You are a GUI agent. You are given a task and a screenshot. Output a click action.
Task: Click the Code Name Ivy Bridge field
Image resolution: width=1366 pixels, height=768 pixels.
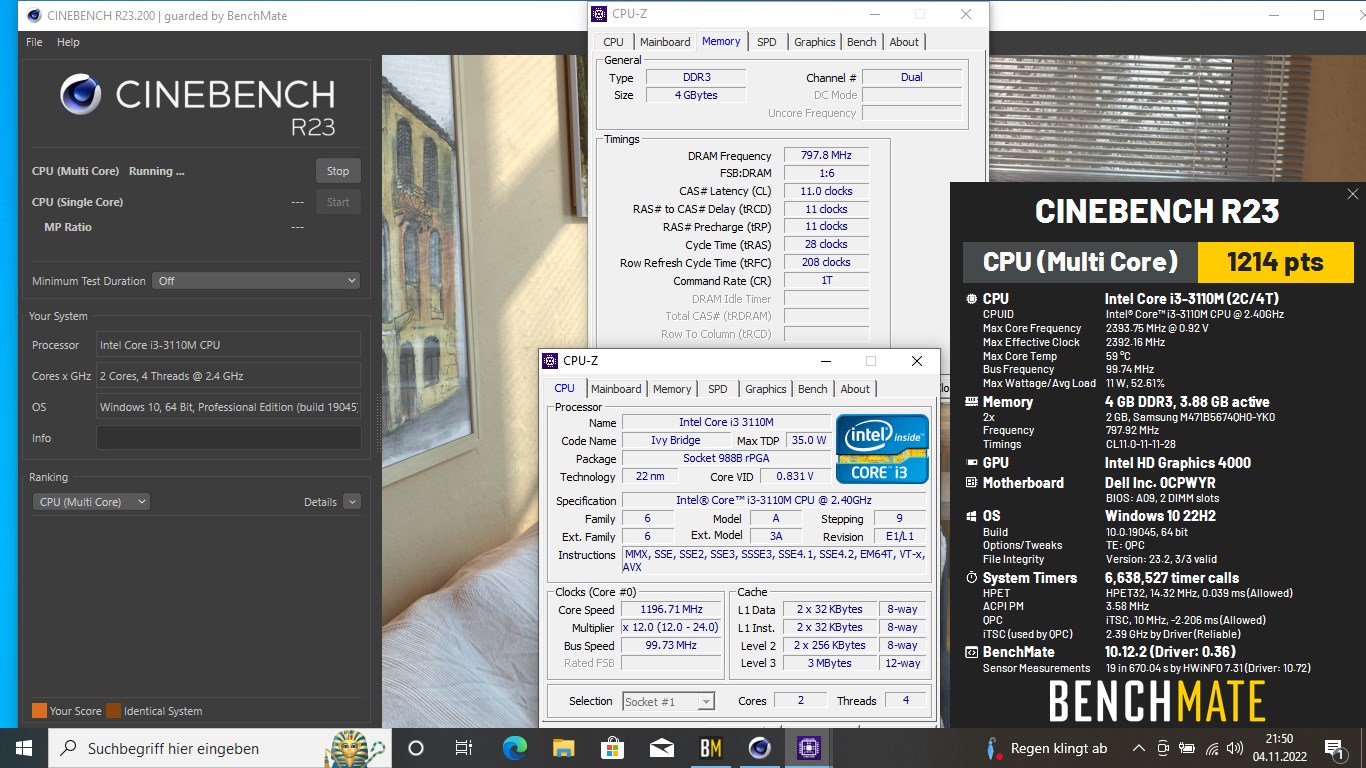[x=676, y=440]
